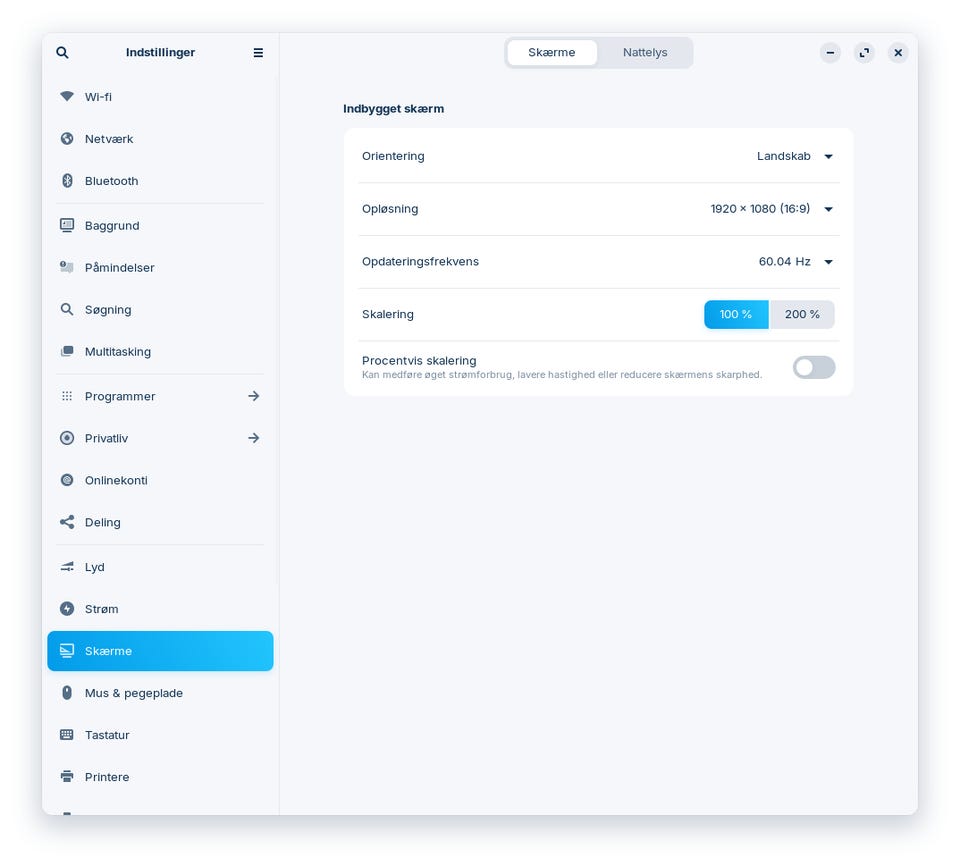Go to Wi-fi settings
Image resolution: width=960 pixels, height=866 pixels.
point(160,96)
